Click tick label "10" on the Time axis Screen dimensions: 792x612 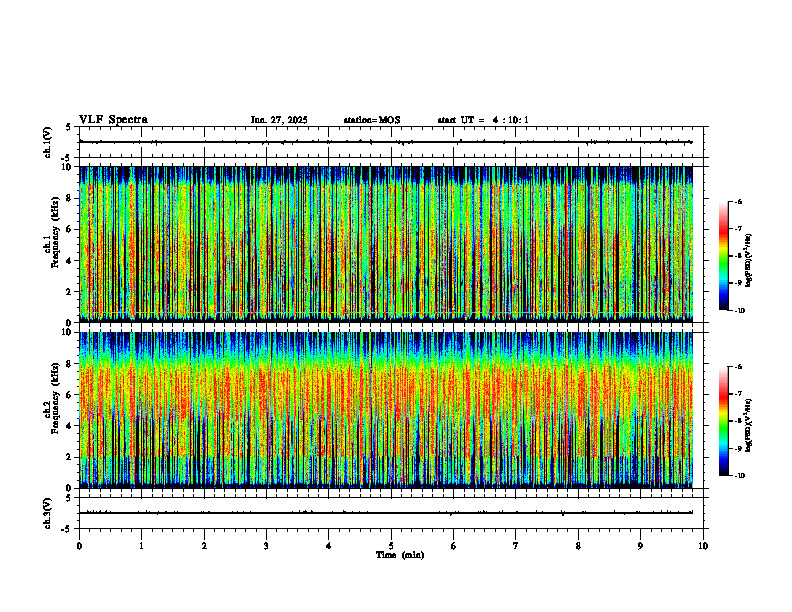point(703,546)
